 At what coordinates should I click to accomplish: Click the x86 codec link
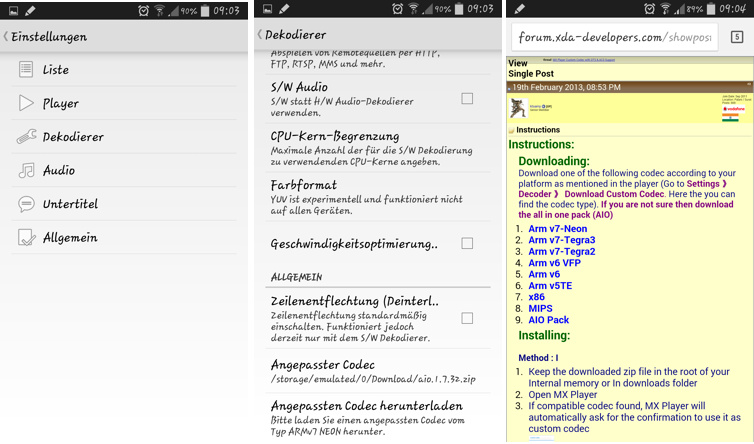(536, 297)
